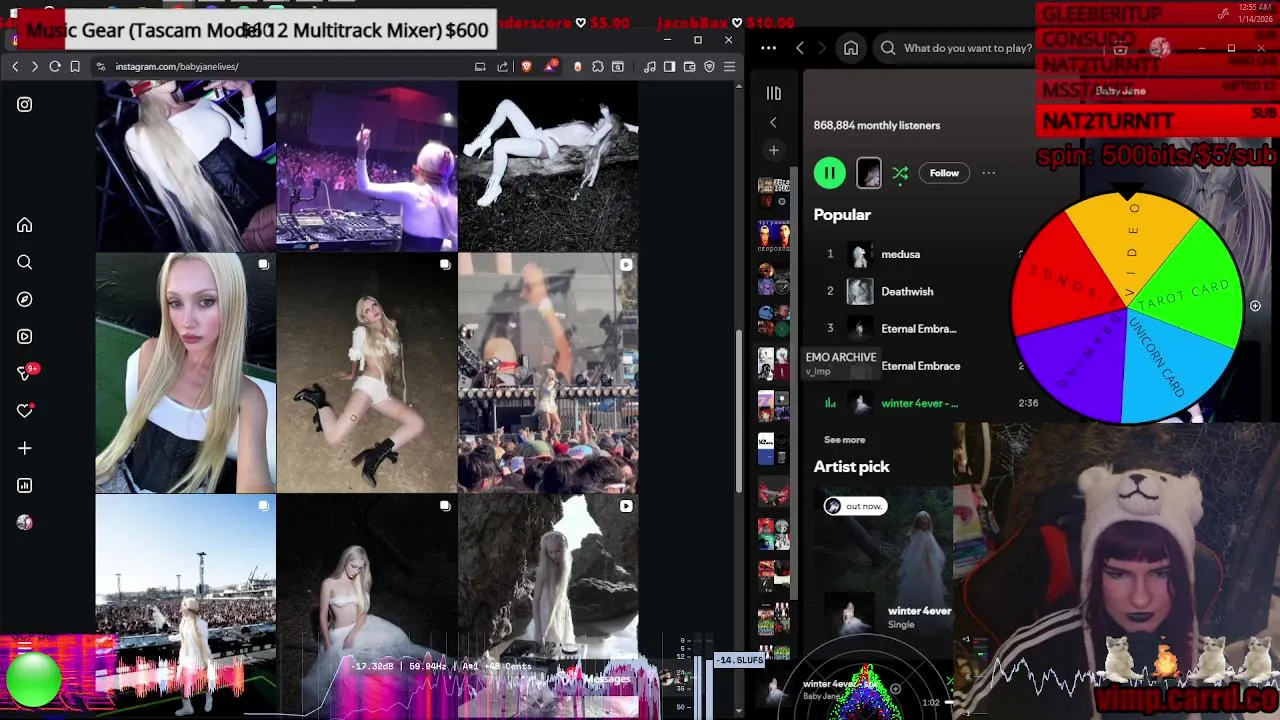Click the share icon in address bar
The width and height of the screenshot is (1280, 720).
click(502, 67)
